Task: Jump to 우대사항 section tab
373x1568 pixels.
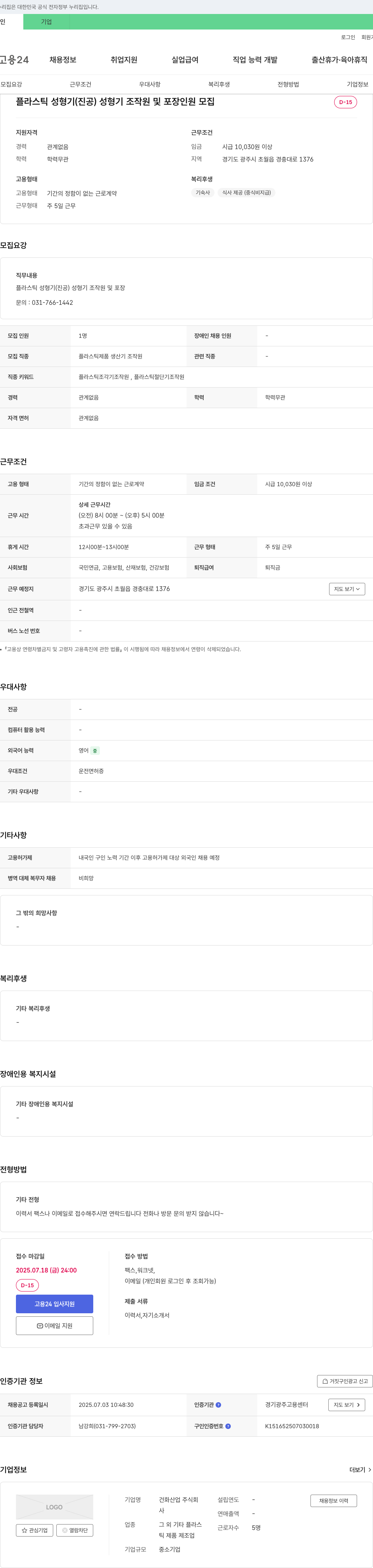Action: tap(150, 85)
